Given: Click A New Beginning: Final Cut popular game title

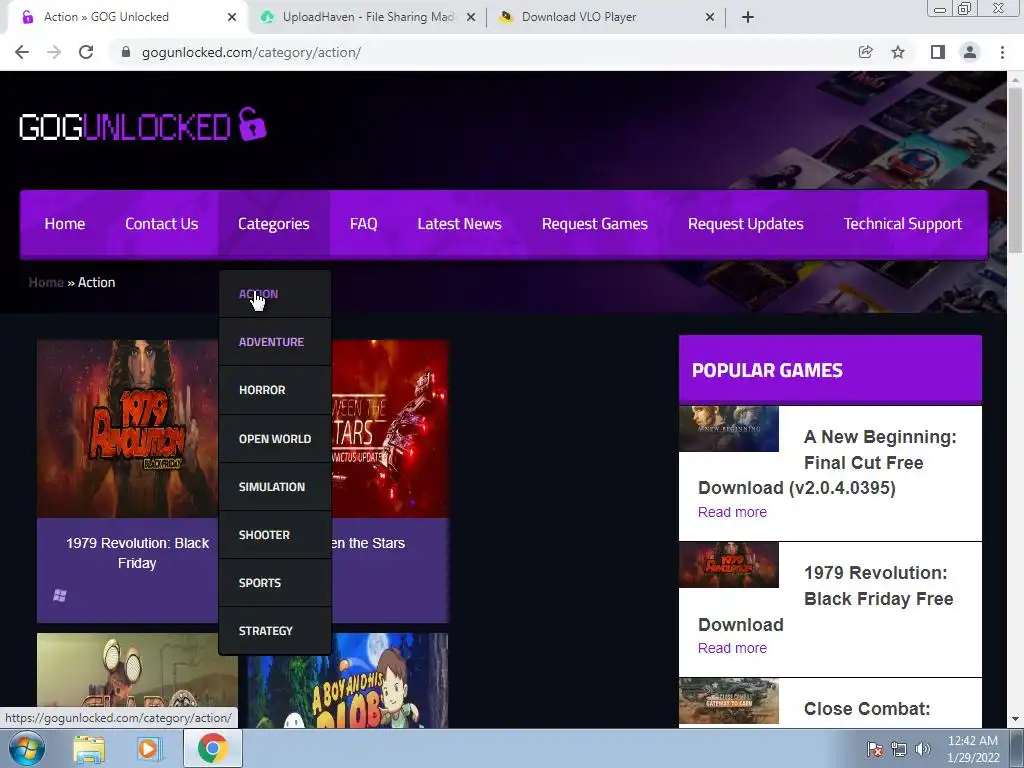Looking at the screenshot, I should coord(827,462).
